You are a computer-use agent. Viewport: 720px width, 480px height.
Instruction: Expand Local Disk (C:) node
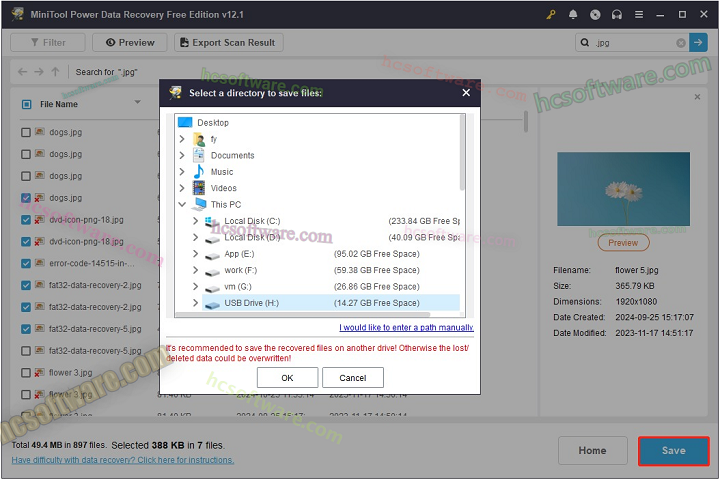coord(196,221)
